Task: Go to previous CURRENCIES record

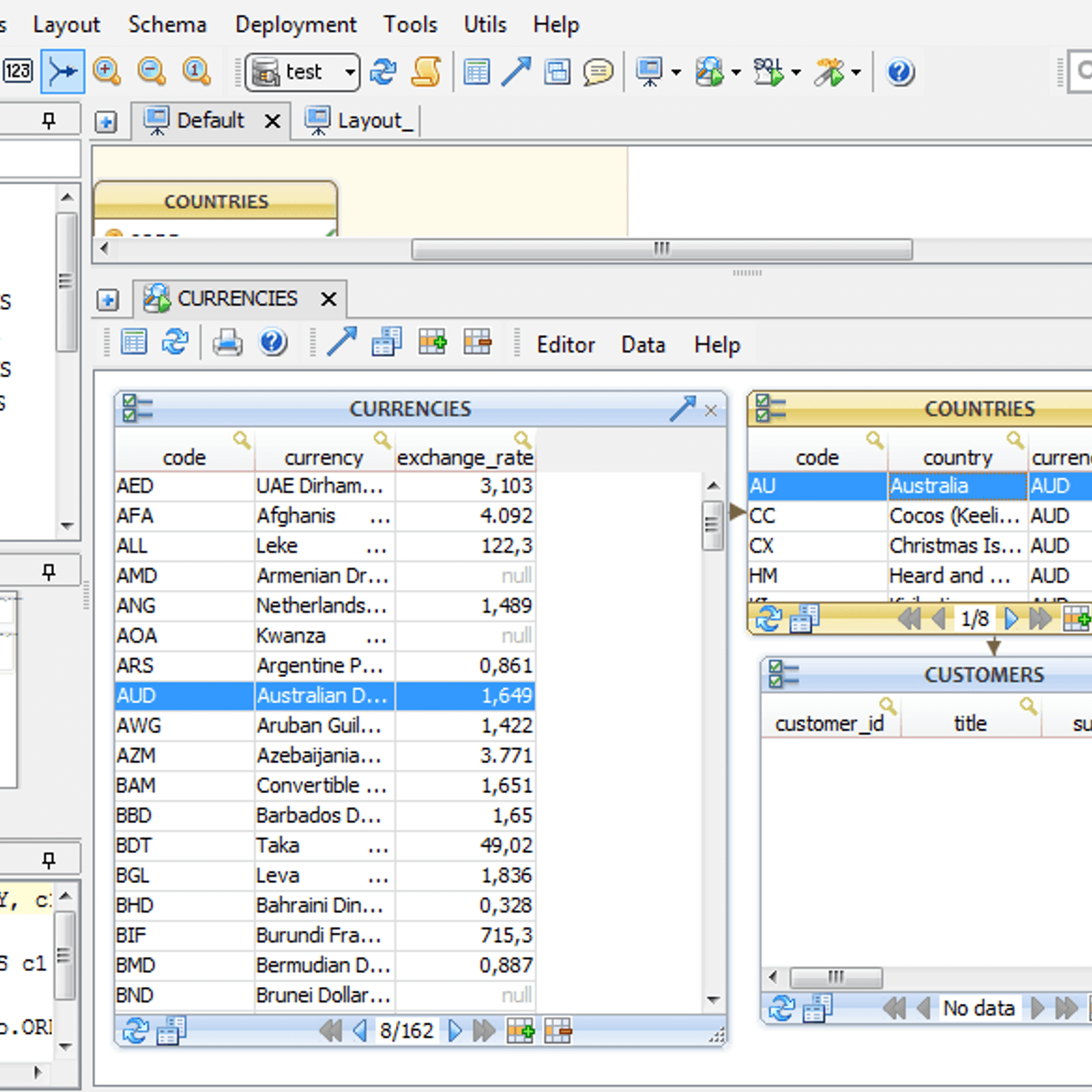Action: coord(360,1031)
